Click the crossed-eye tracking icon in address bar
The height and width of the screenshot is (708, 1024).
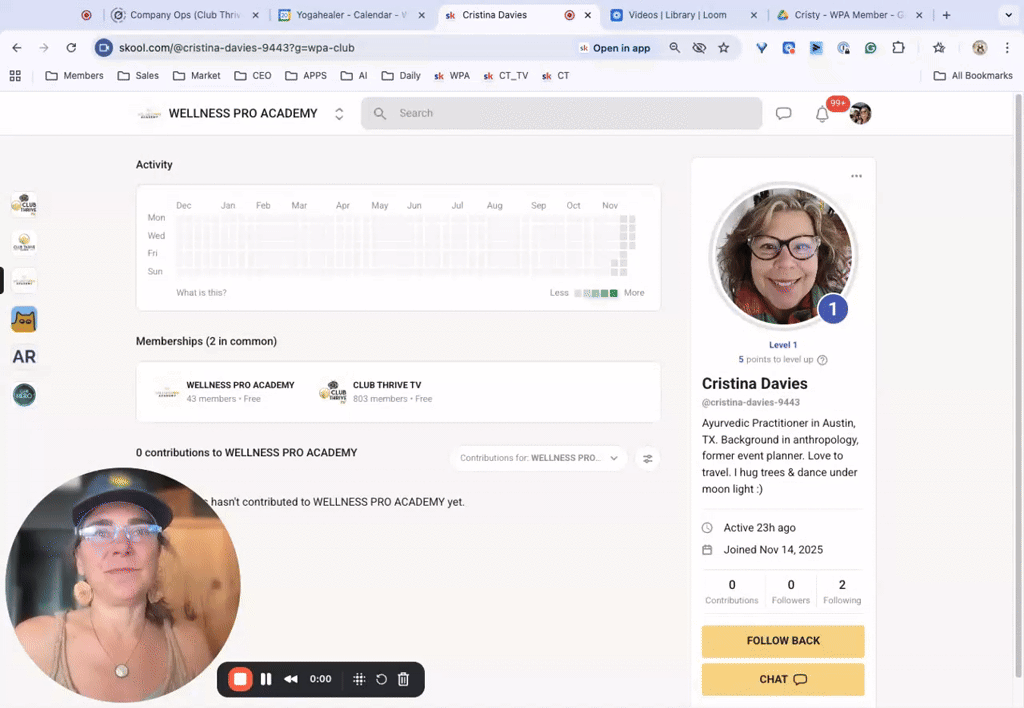click(x=699, y=48)
